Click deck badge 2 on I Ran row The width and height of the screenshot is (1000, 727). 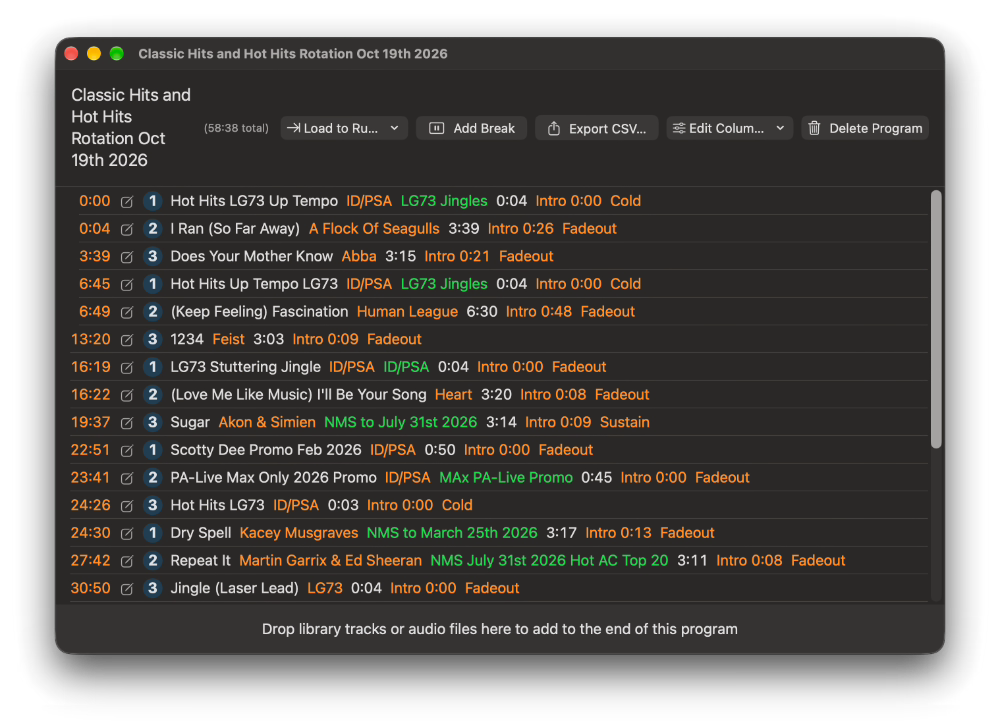pyautogui.click(x=152, y=228)
